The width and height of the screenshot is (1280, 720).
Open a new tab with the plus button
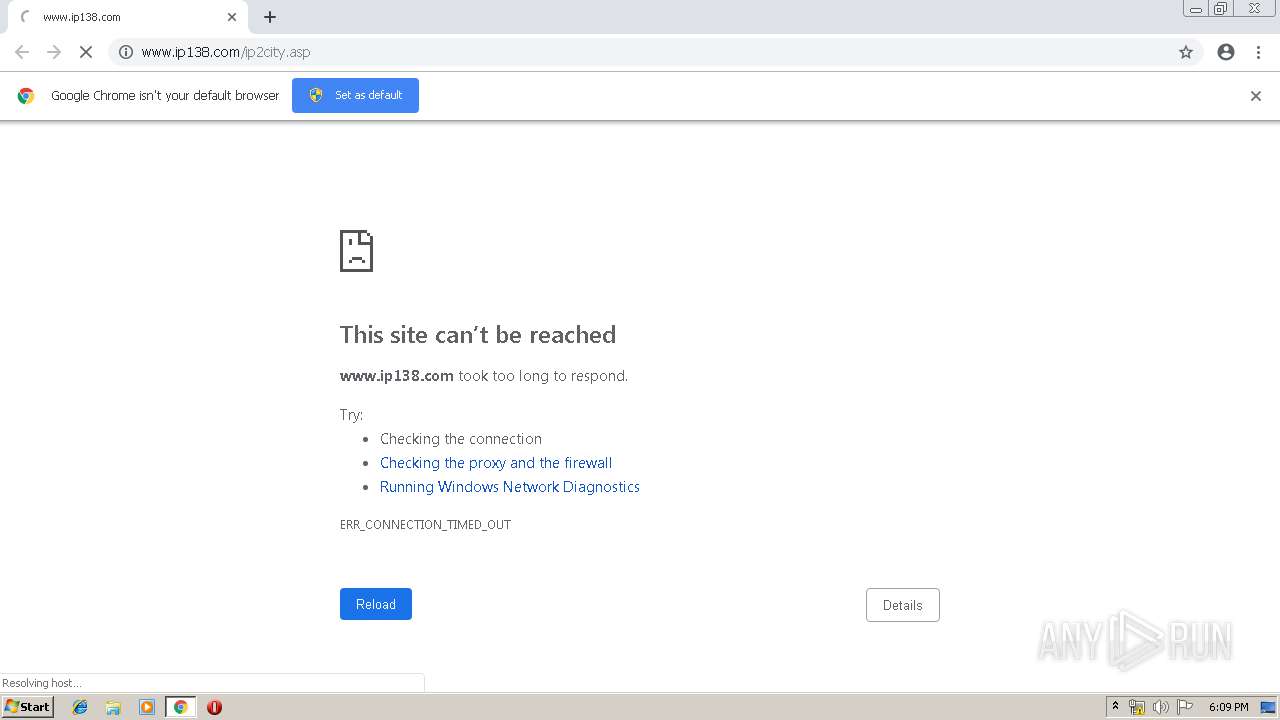point(270,17)
